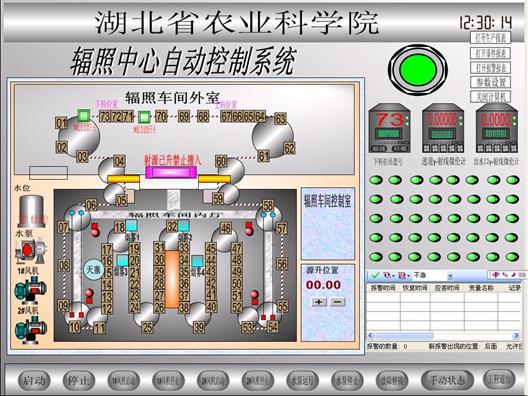
Task: Click the alarm table right scroll arrow
Action: click(x=516, y=335)
